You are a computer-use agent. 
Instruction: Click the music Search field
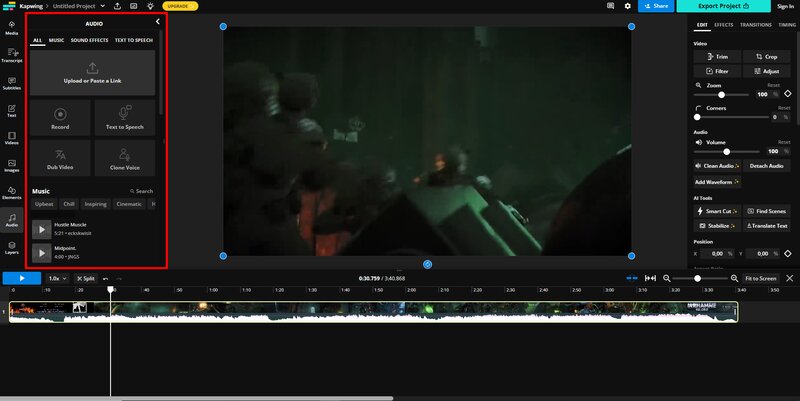point(141,191)
